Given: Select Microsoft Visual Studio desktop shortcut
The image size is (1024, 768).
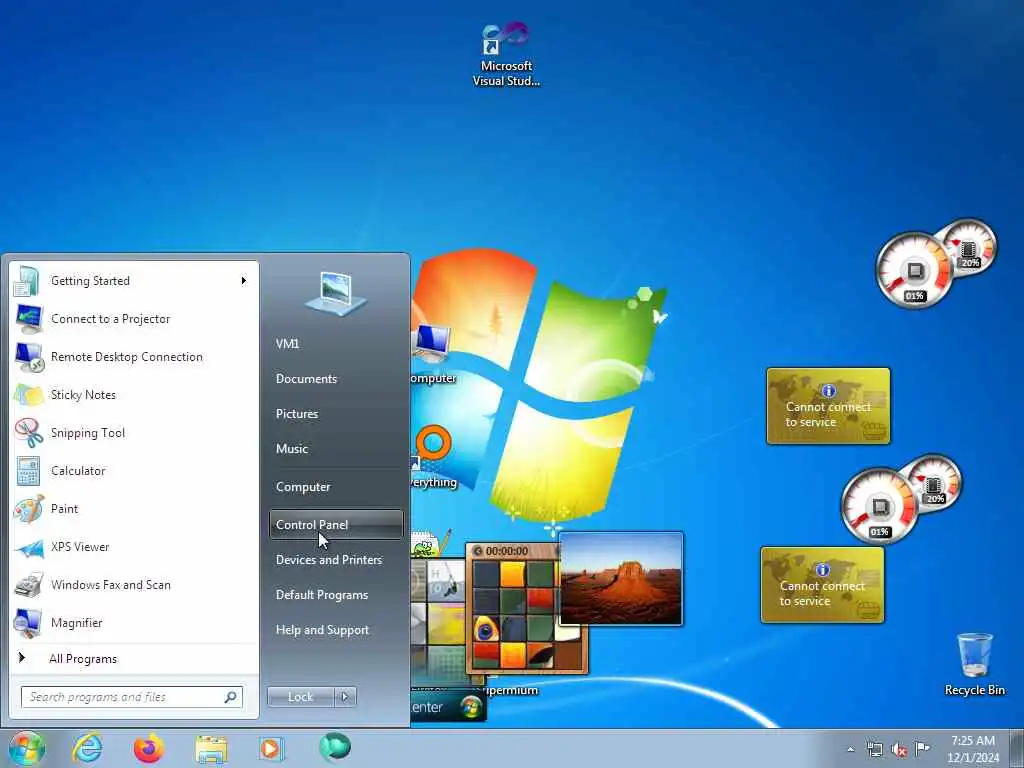Looking at the screenshot, I should point(506,56).
